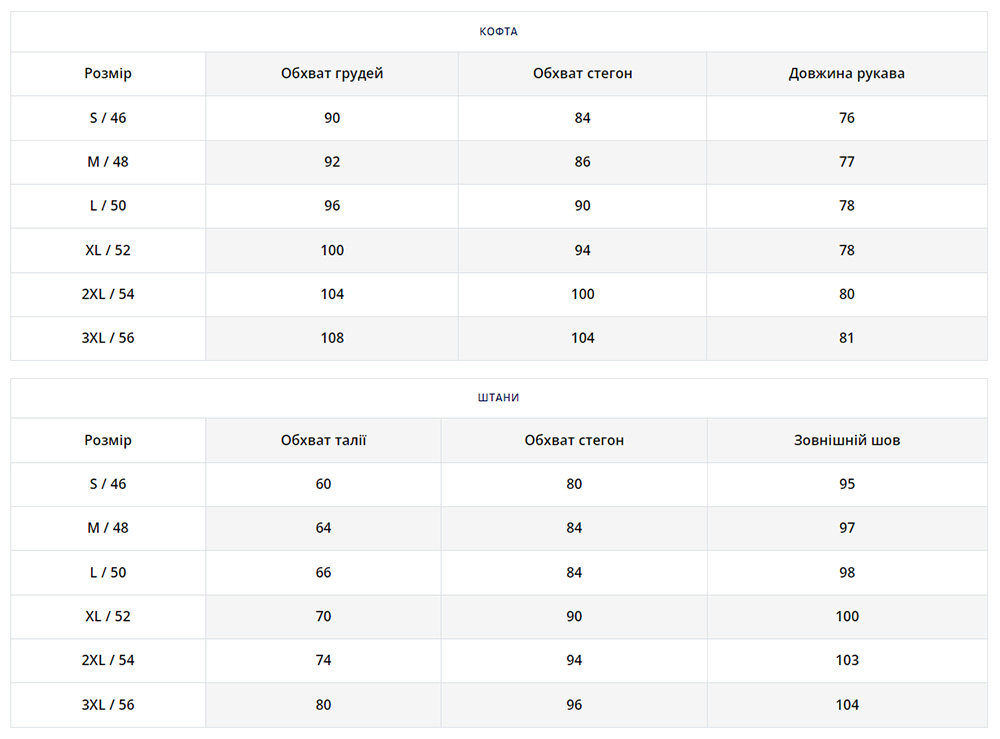This screenshot has height=739, width=1000.
Task: Select S / 46 size in КОФТА table
Action: 108,118
